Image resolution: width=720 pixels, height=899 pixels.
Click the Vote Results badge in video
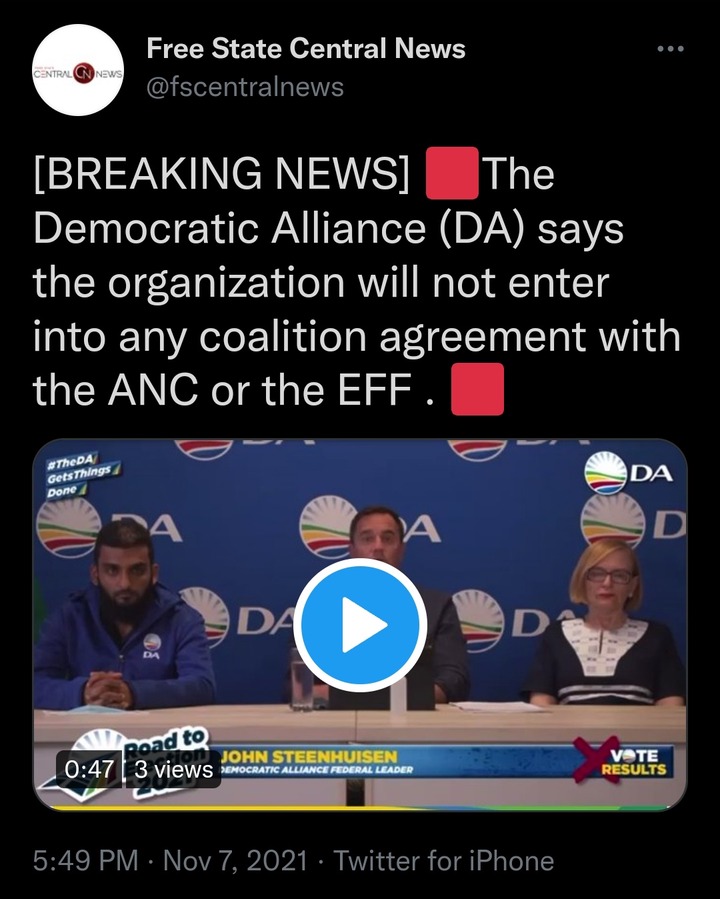pos(623,762)
